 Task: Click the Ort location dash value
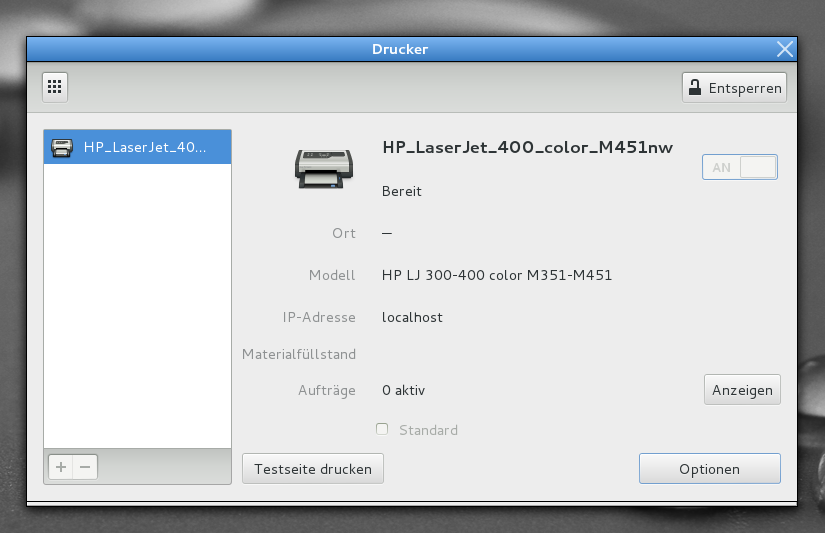[x=387, y=233]
